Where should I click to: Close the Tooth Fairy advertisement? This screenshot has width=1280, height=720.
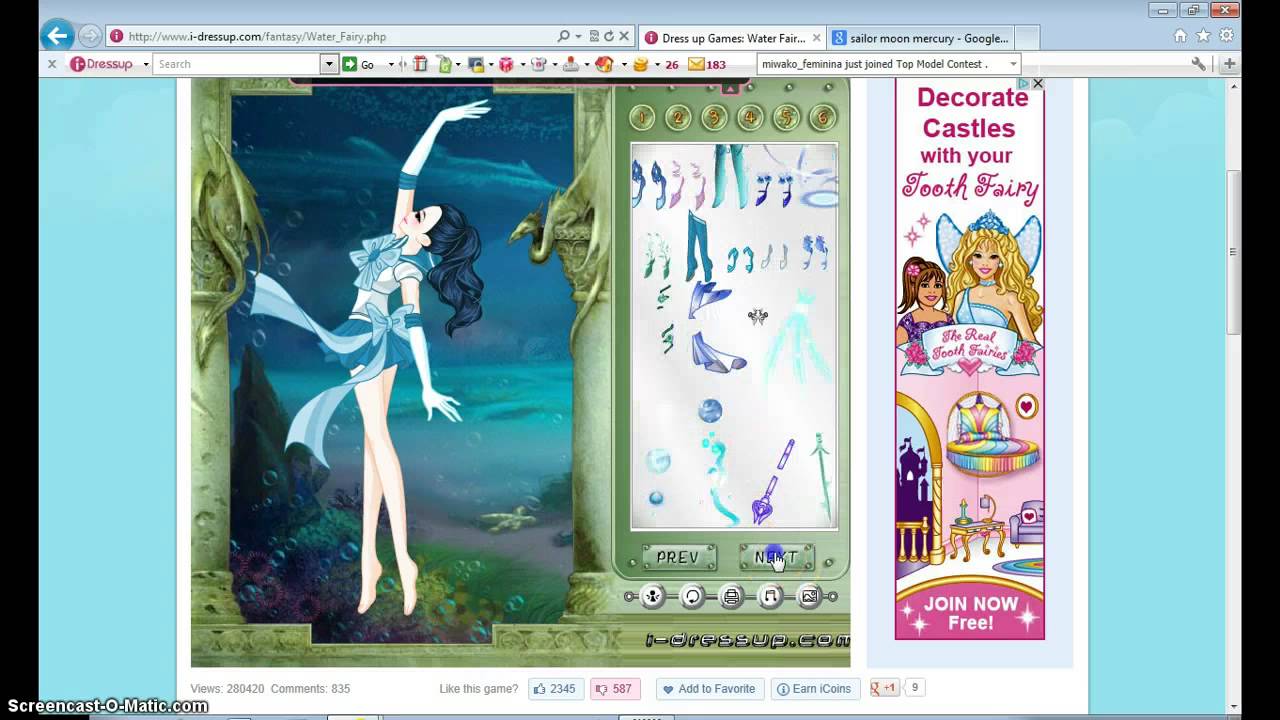[1037, 84]
